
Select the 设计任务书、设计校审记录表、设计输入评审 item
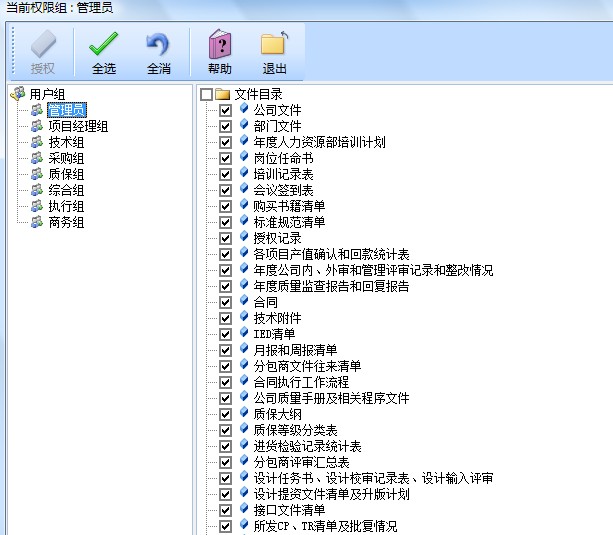pyautogui.click(x=373, y=478)
